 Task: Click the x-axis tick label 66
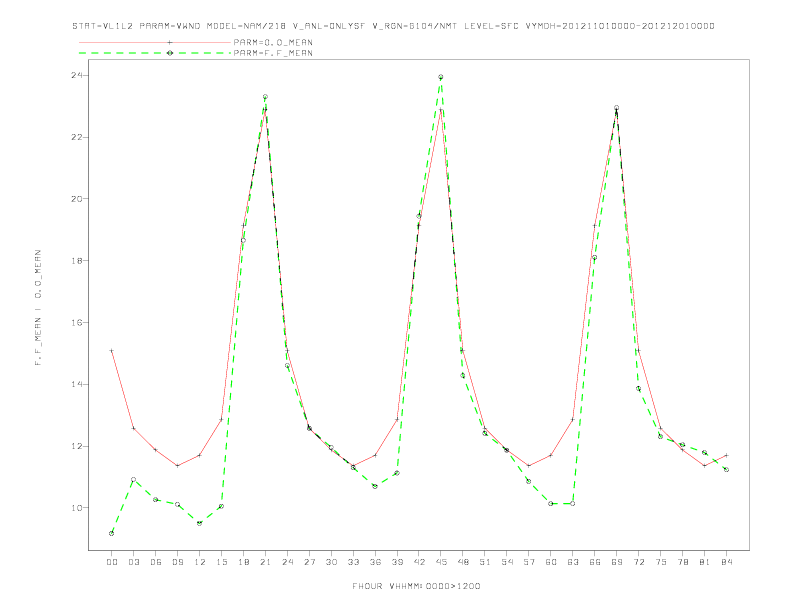tap(595, 562)
